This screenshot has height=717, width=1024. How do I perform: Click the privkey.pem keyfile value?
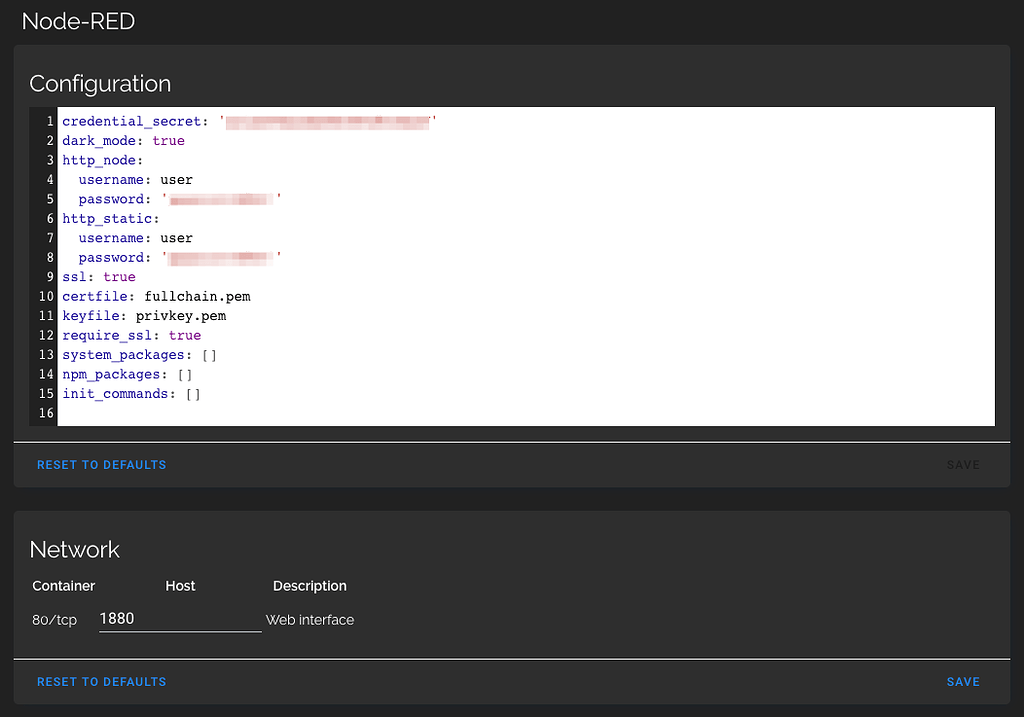(181, 316)
